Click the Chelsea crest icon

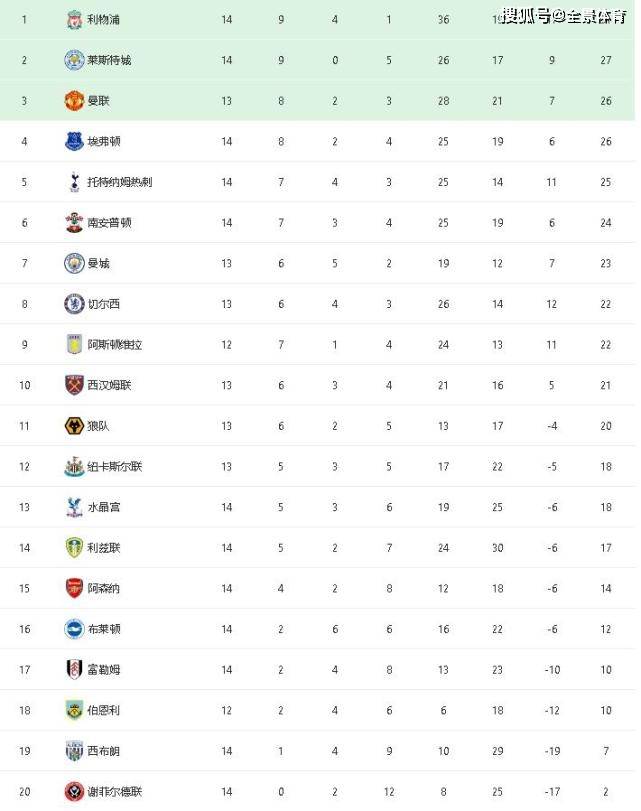(x=74, y=304)
